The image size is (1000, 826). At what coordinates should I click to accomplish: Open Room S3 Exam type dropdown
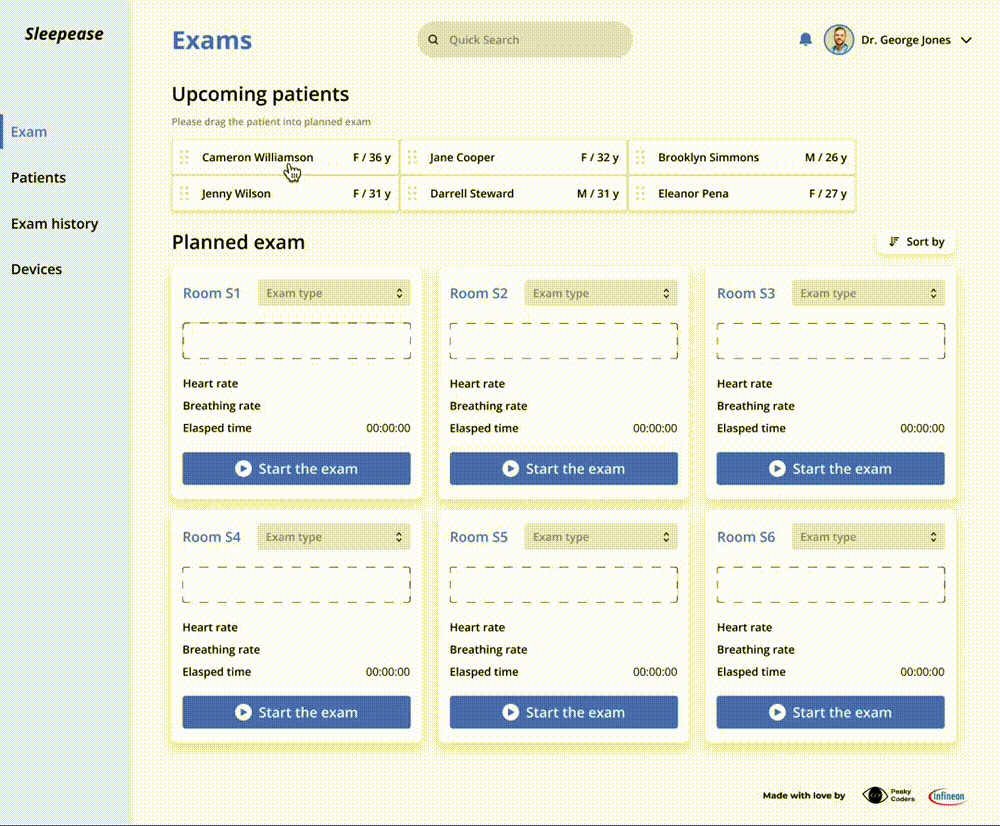point(868,293)
